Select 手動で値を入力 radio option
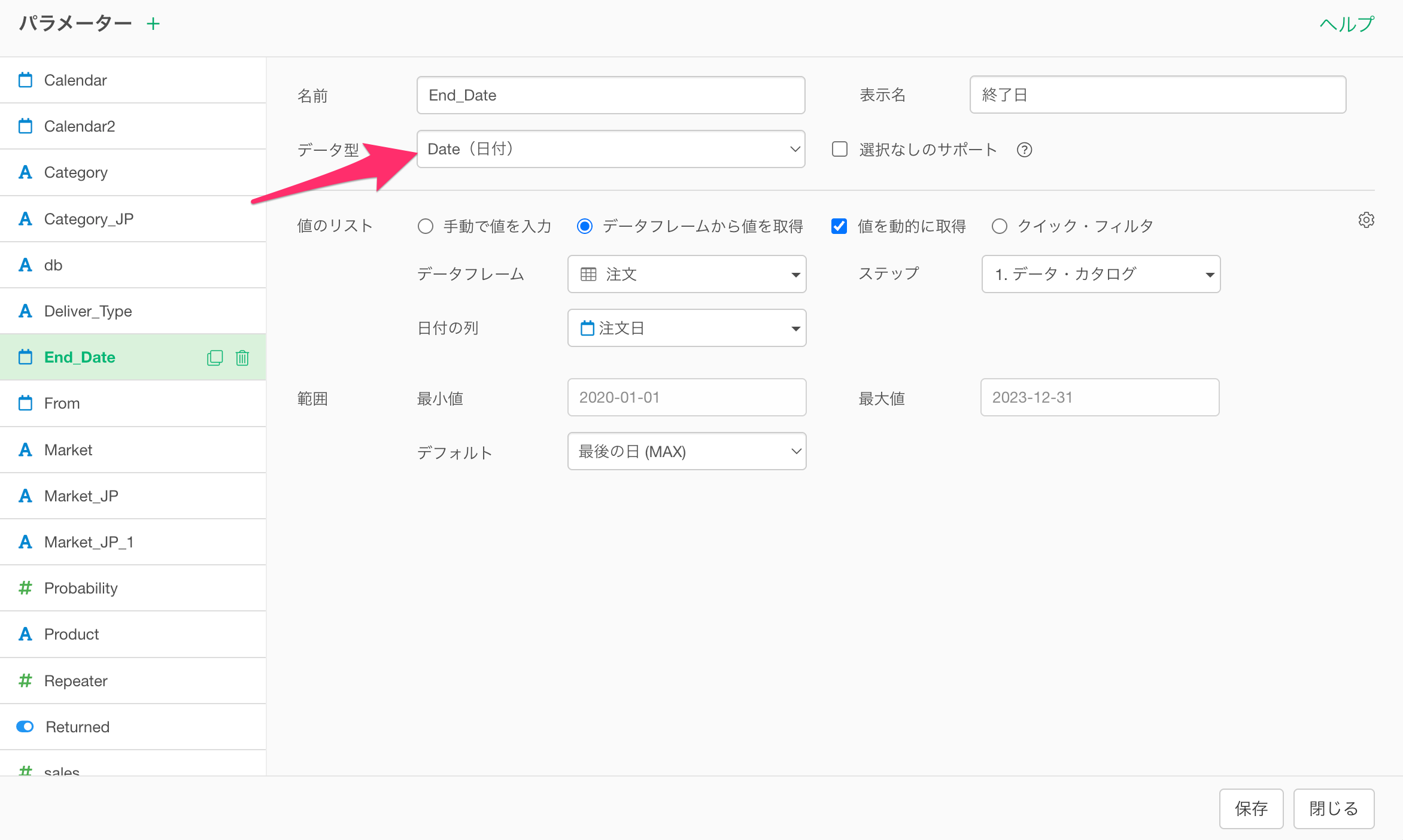This screenshot has height=840, width=1403. click(x=426, y=226)
